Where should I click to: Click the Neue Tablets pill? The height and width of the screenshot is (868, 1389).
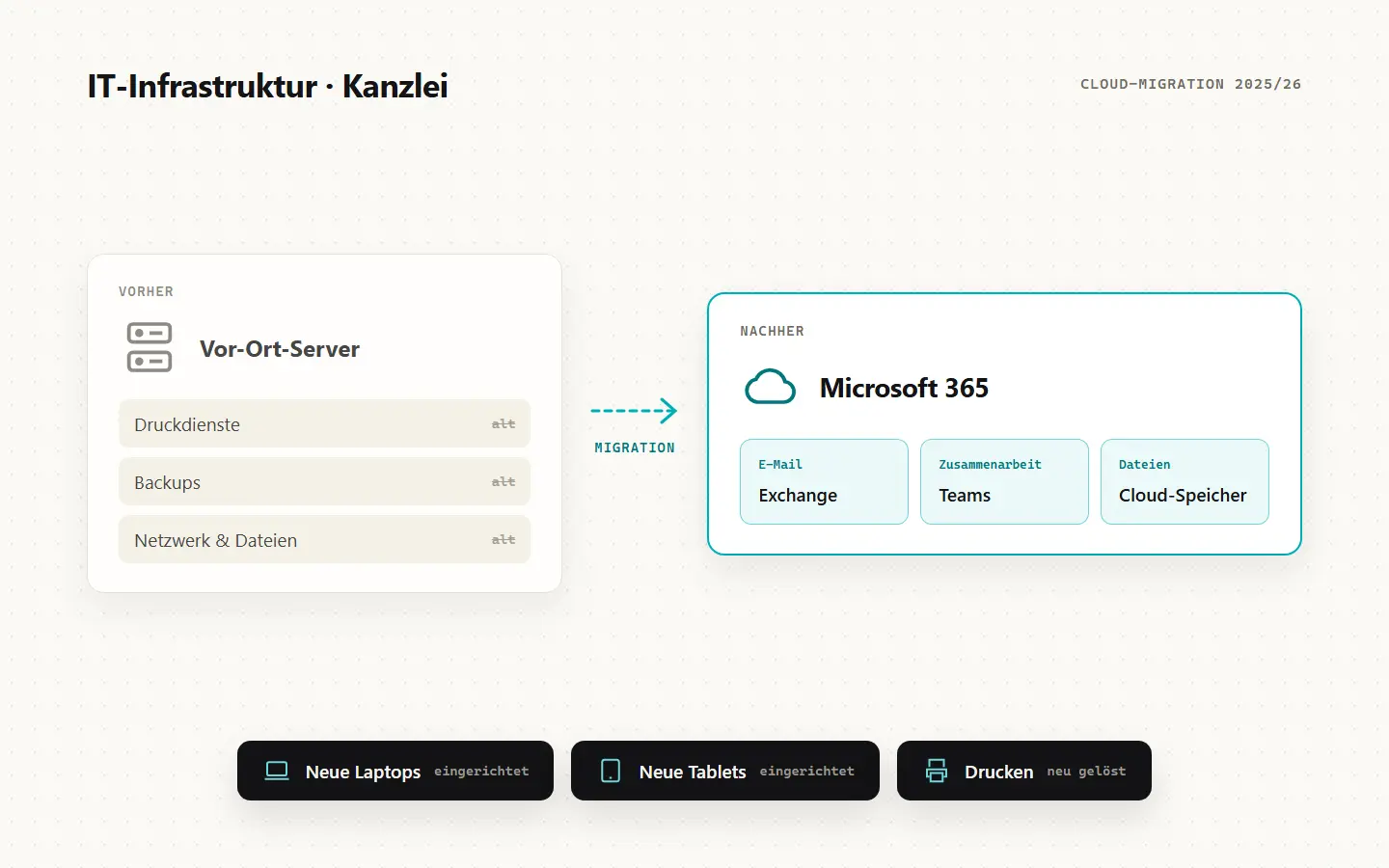click(x=725, y=771)
